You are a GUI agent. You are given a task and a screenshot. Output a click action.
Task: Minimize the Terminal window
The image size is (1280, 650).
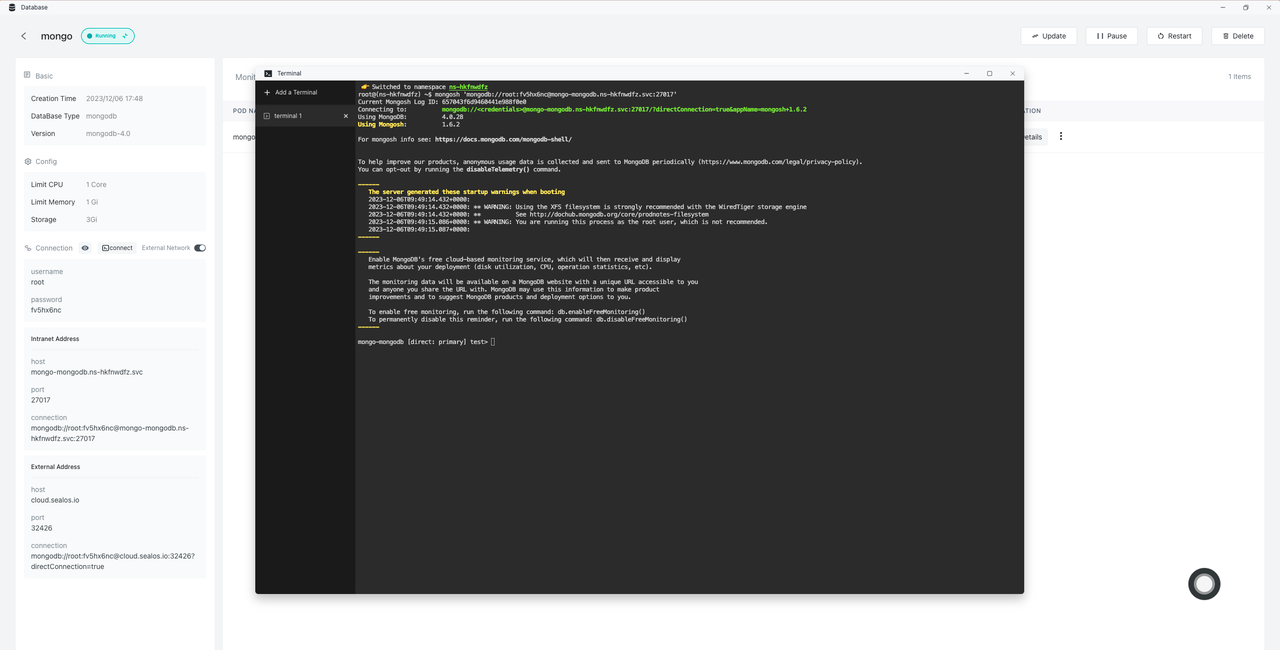coord(966,73)
